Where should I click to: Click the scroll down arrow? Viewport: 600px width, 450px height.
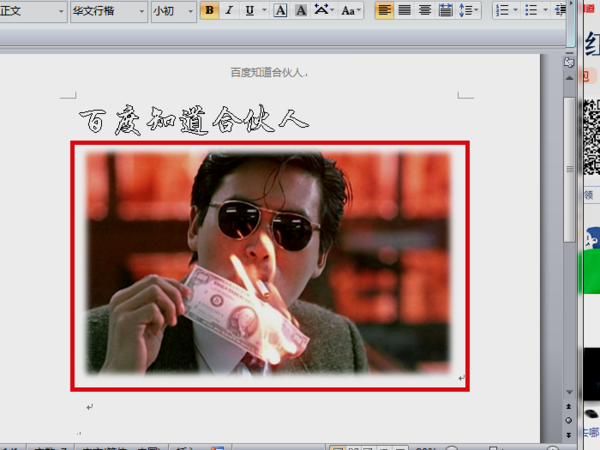coord(569,392)
